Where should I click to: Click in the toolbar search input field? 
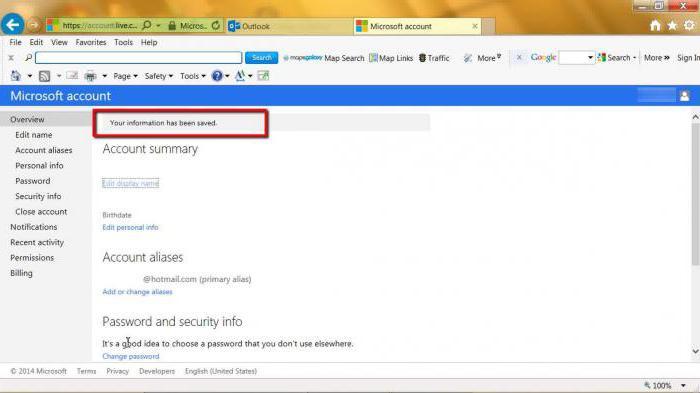pyautogui.click(x=138, y=58)
